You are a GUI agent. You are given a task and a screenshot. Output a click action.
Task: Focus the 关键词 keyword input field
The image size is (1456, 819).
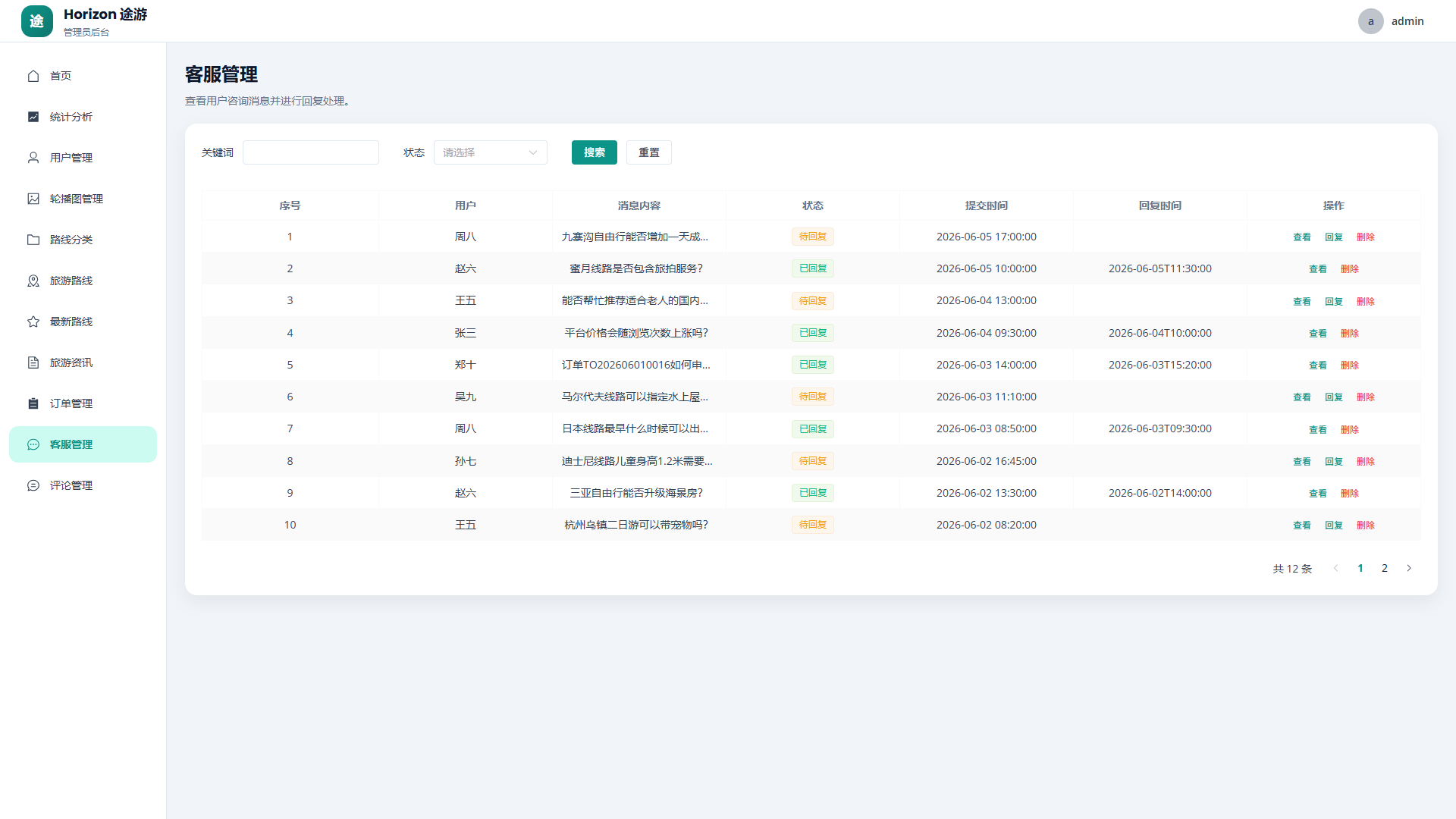[311, 152]
